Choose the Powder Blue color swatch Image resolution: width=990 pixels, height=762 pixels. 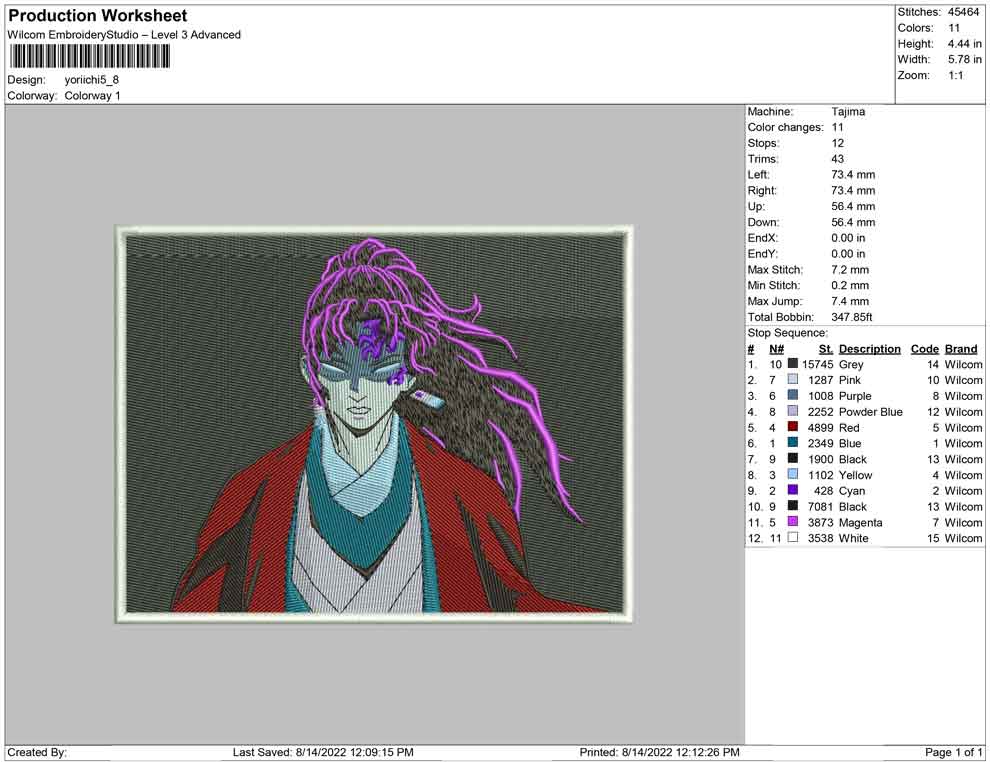coord(793,412)
